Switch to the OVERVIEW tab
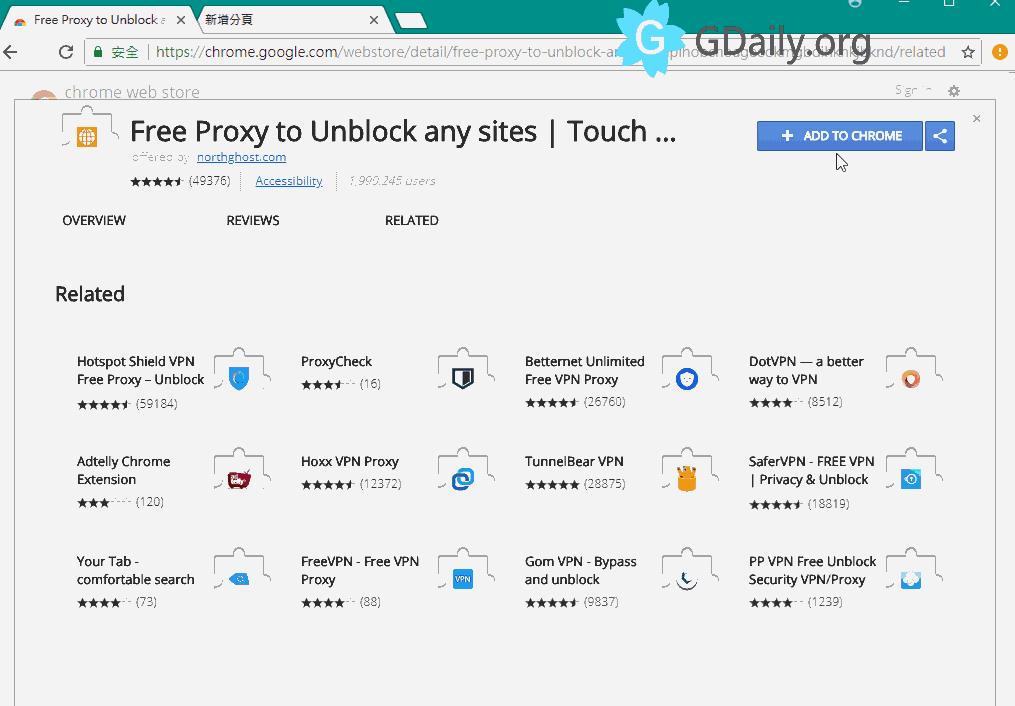Image resolution: width=1015 pixels, height=706 pixels. click(94, 221)
